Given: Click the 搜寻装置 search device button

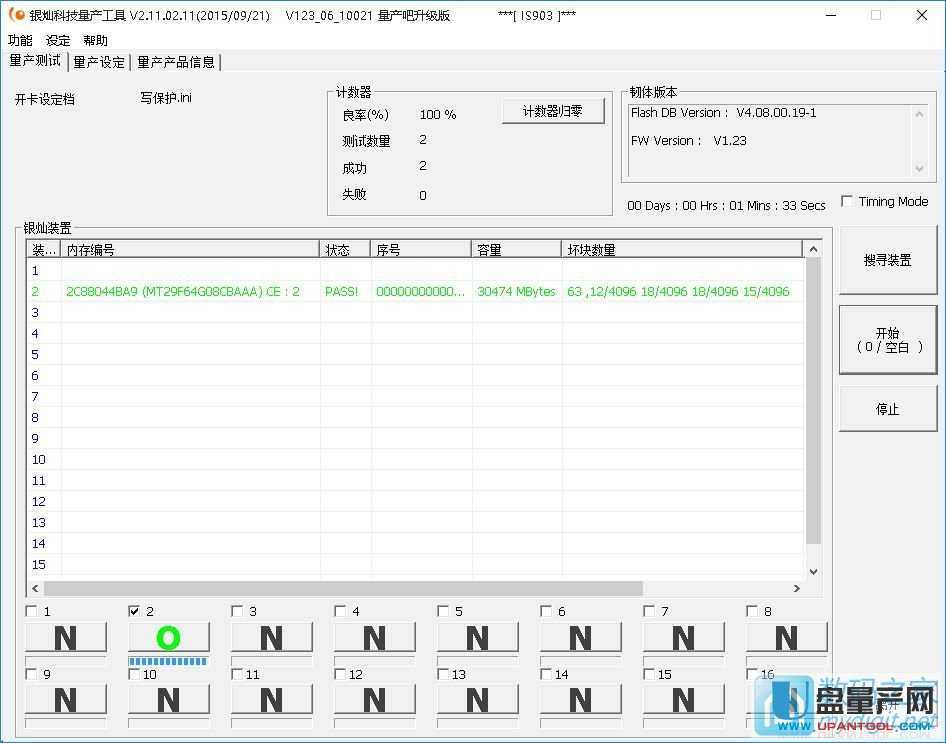Looking at the screenshot, I should [887, 260].
